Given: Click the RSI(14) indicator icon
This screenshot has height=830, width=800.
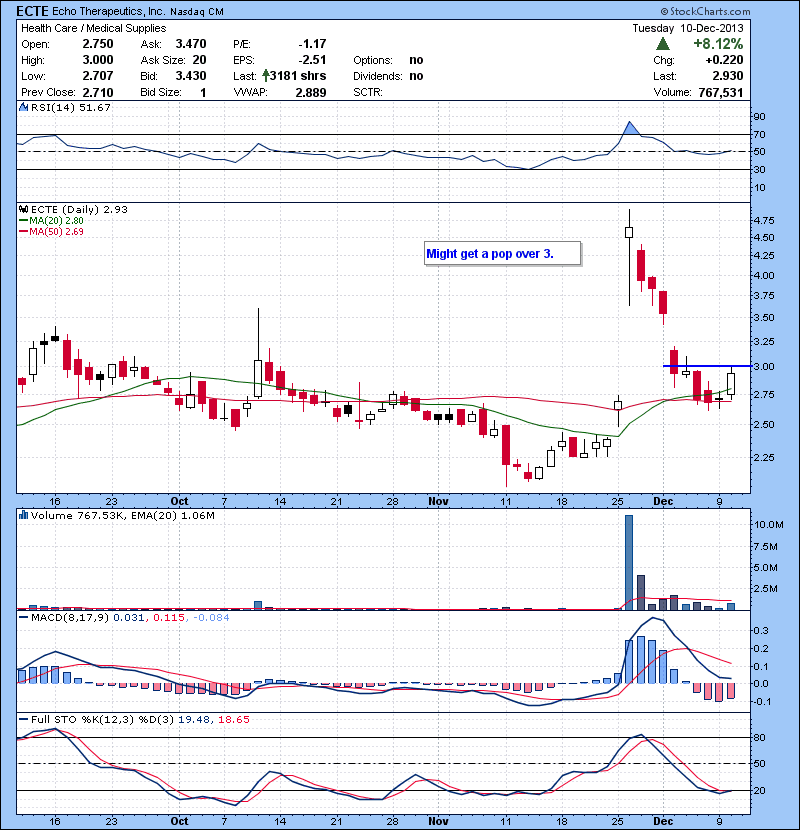Looking at the screenshot, I should [x=23, y=107].
